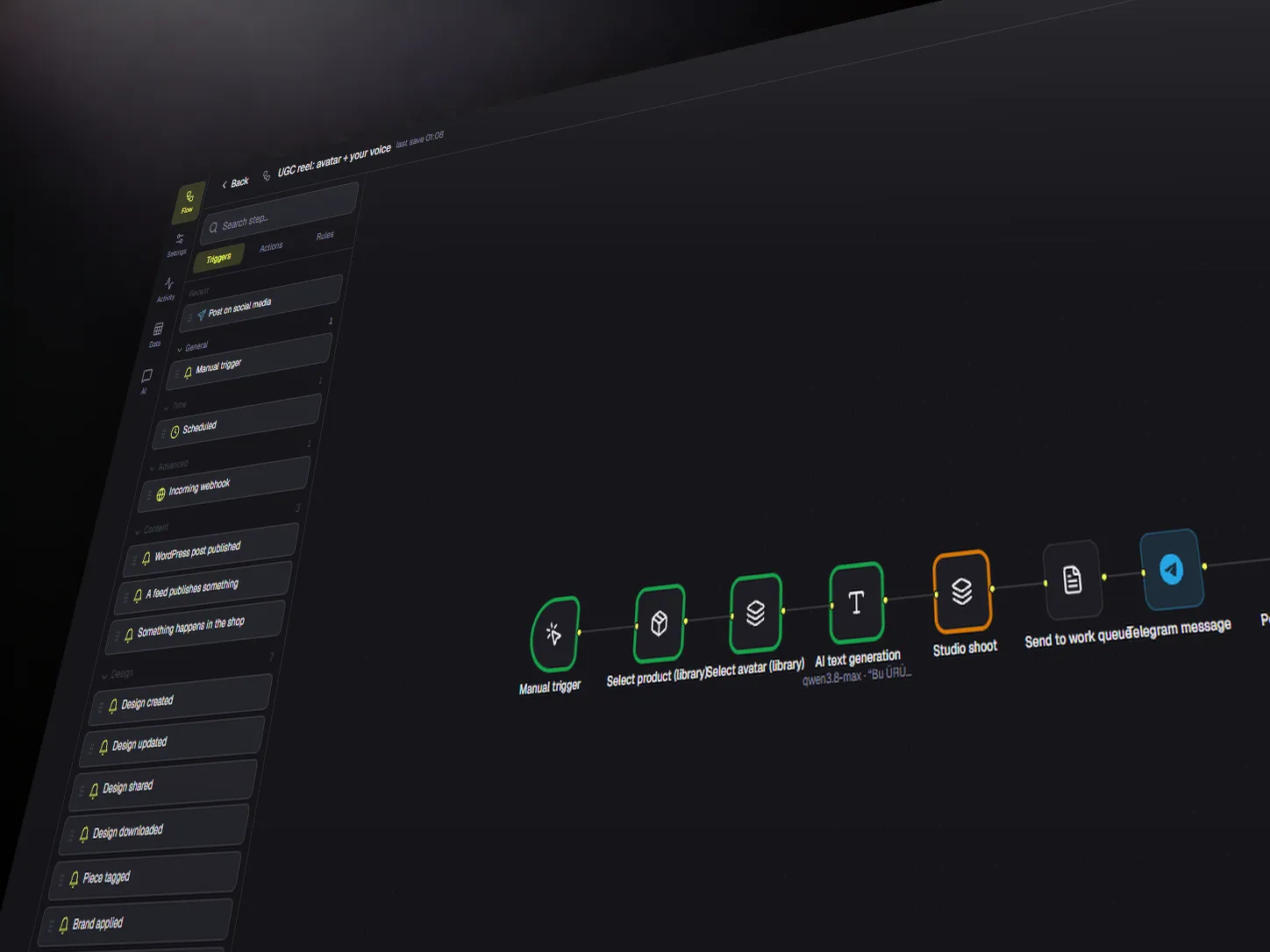Pick the Design downloaded trigger
This screenshot has height=952, width=1270.
[153, 829]
